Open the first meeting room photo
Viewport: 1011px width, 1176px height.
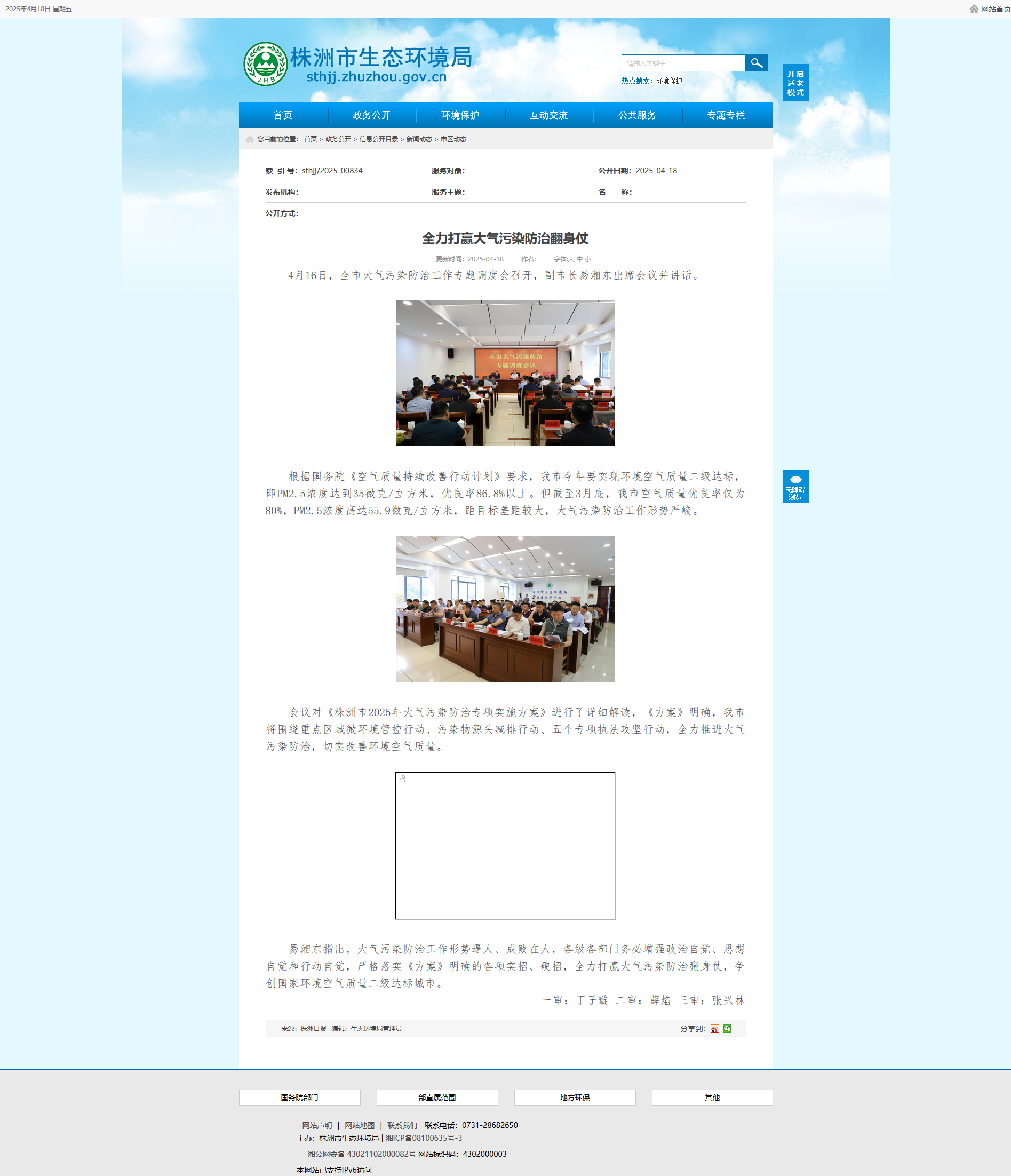[505, 373]
